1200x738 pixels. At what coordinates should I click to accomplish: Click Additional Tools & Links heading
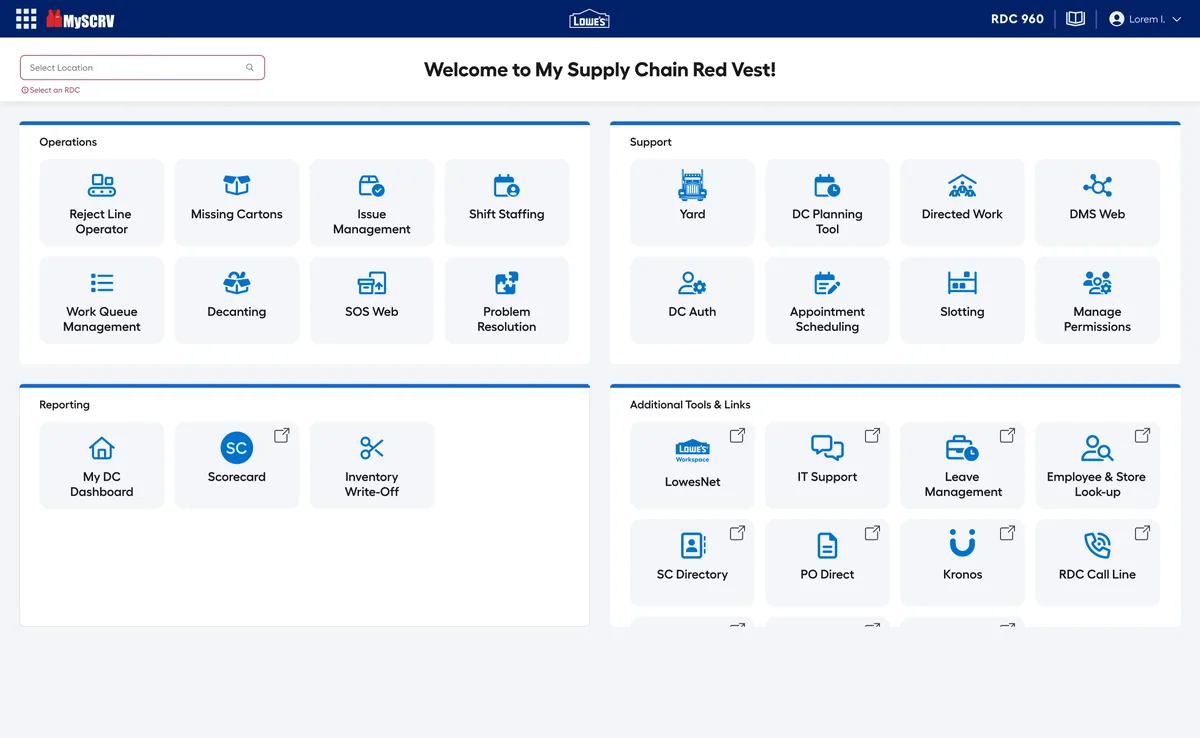pyautogui.click(x=690, y=405)
